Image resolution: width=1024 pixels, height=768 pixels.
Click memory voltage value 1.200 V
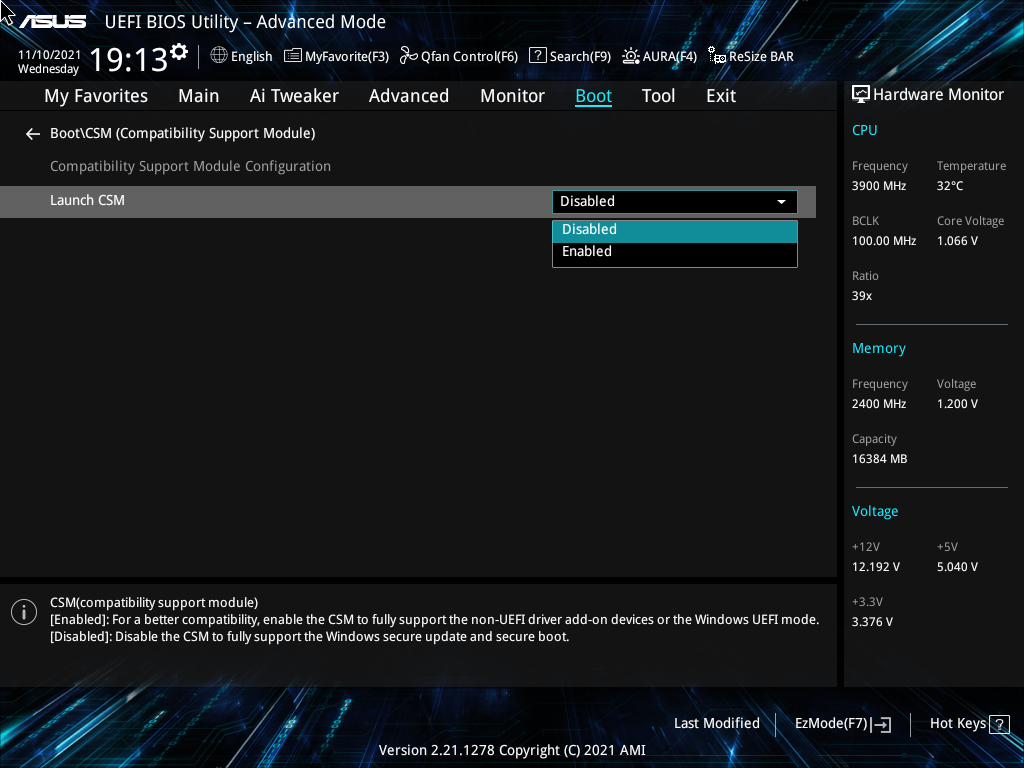[957, 404]
